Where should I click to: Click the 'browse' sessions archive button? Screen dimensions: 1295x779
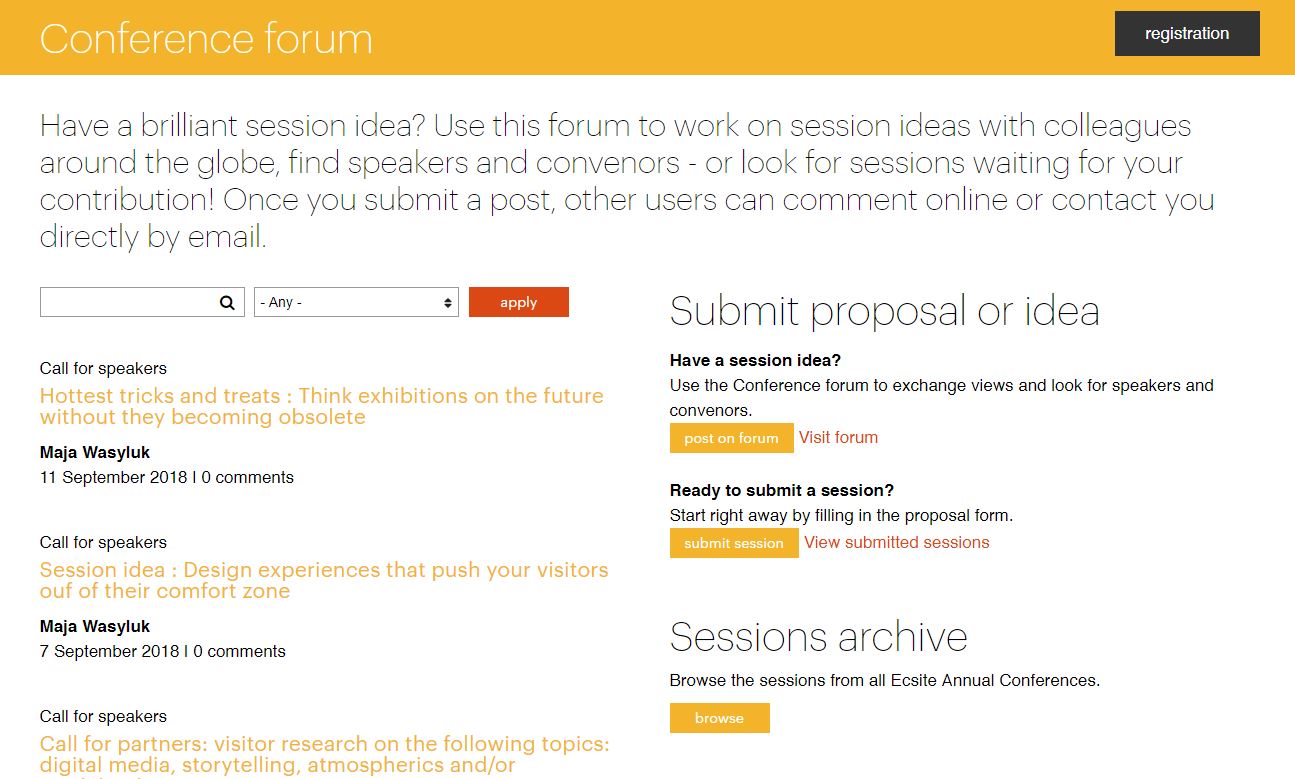pyautogui.click(x=720, y=718)
